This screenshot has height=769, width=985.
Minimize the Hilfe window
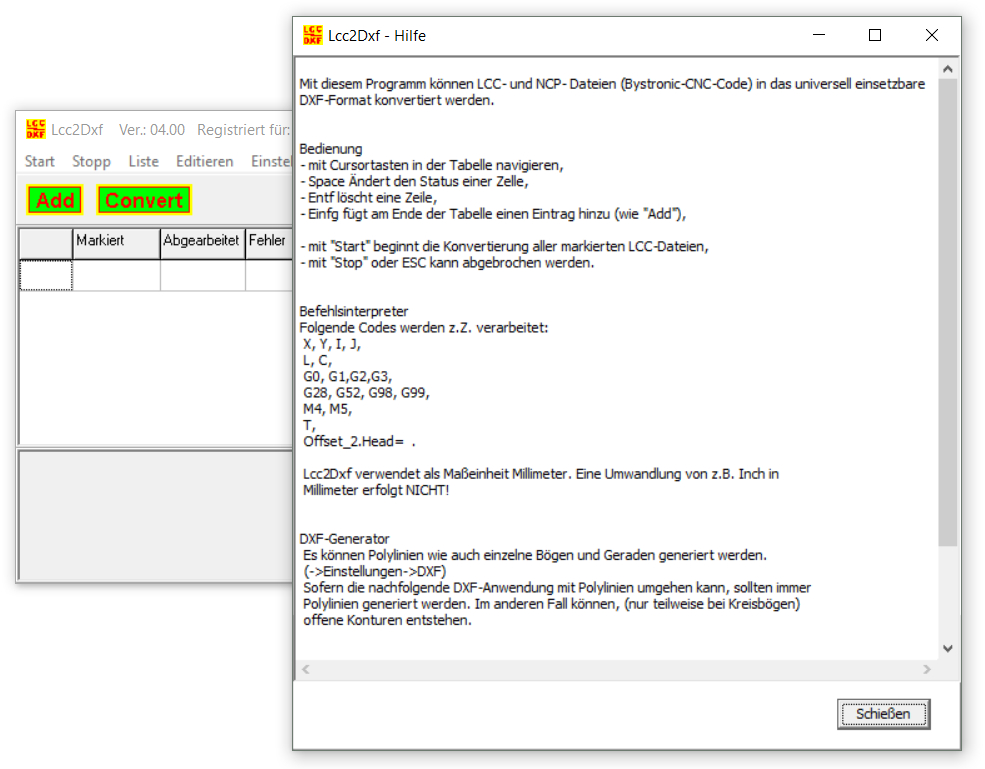point(818,35)
